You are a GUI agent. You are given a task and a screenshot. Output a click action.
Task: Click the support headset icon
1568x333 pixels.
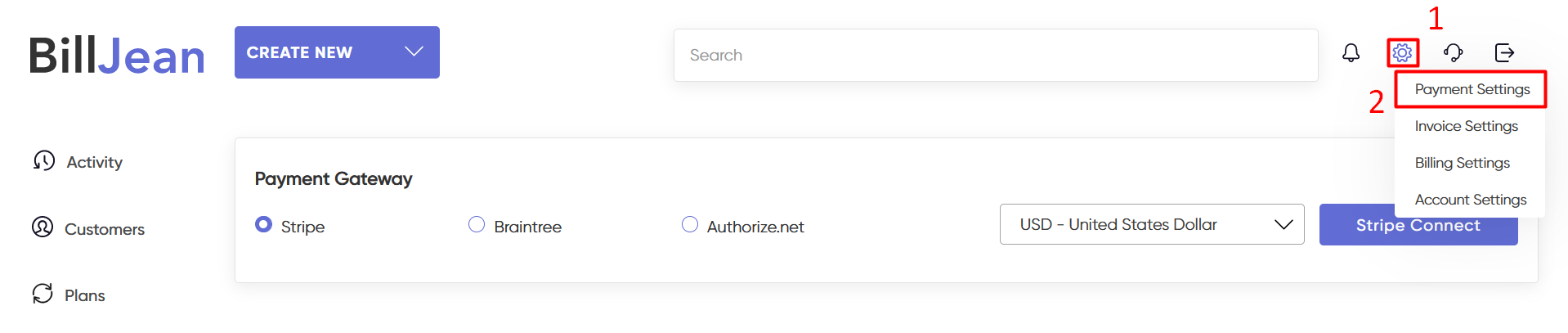coord(1453,53)
